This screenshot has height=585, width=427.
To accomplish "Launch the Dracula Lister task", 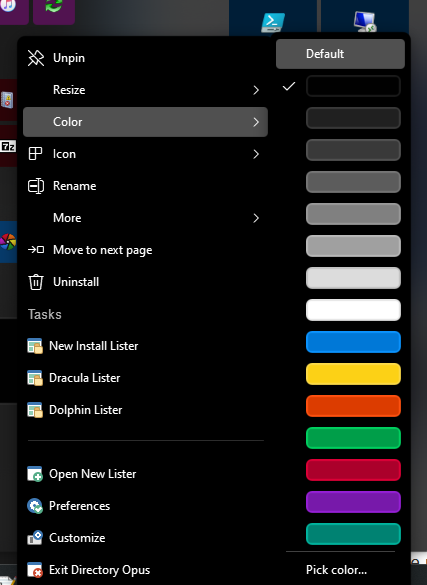I will [x=145, y=378].
